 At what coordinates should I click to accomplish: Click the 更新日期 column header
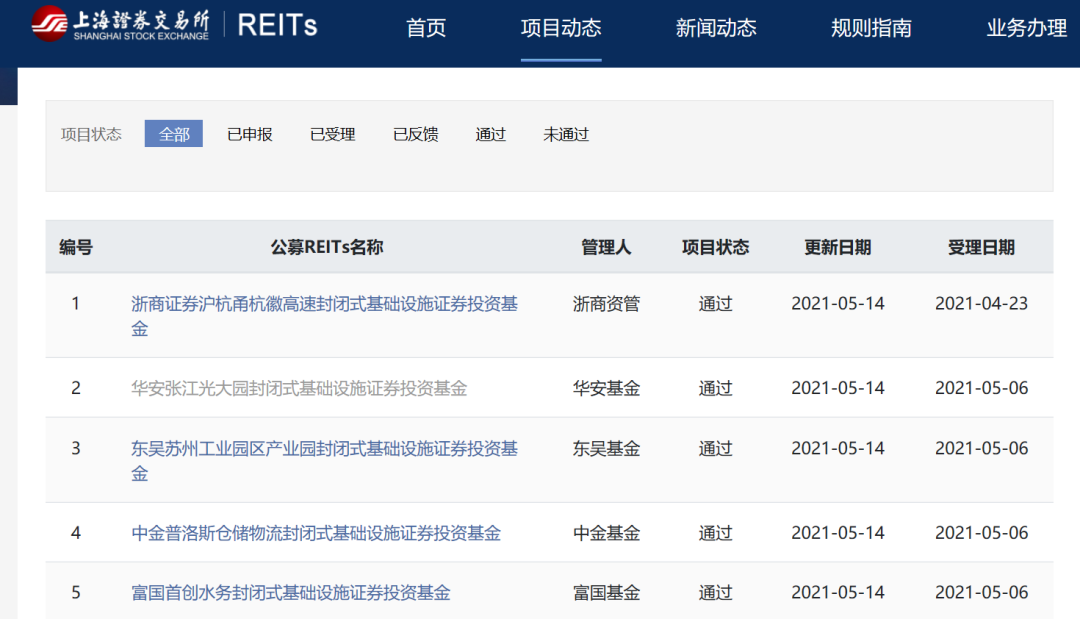[838, 247]
